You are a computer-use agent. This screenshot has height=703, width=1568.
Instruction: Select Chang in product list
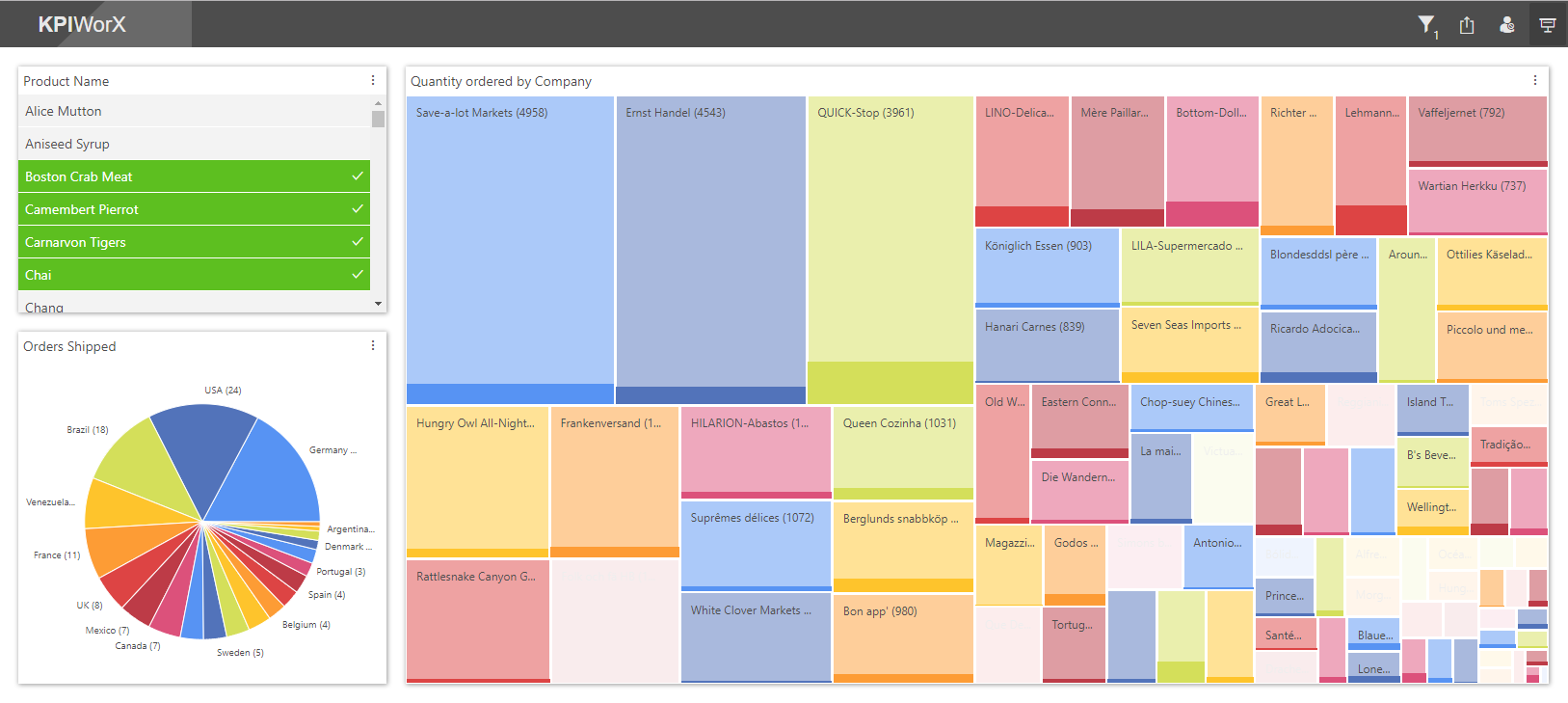click(194, 304)
